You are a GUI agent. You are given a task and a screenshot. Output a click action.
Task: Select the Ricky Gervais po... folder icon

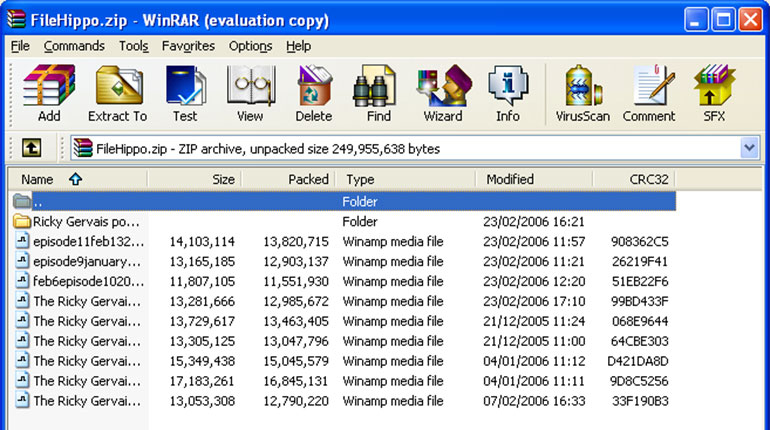22,221
